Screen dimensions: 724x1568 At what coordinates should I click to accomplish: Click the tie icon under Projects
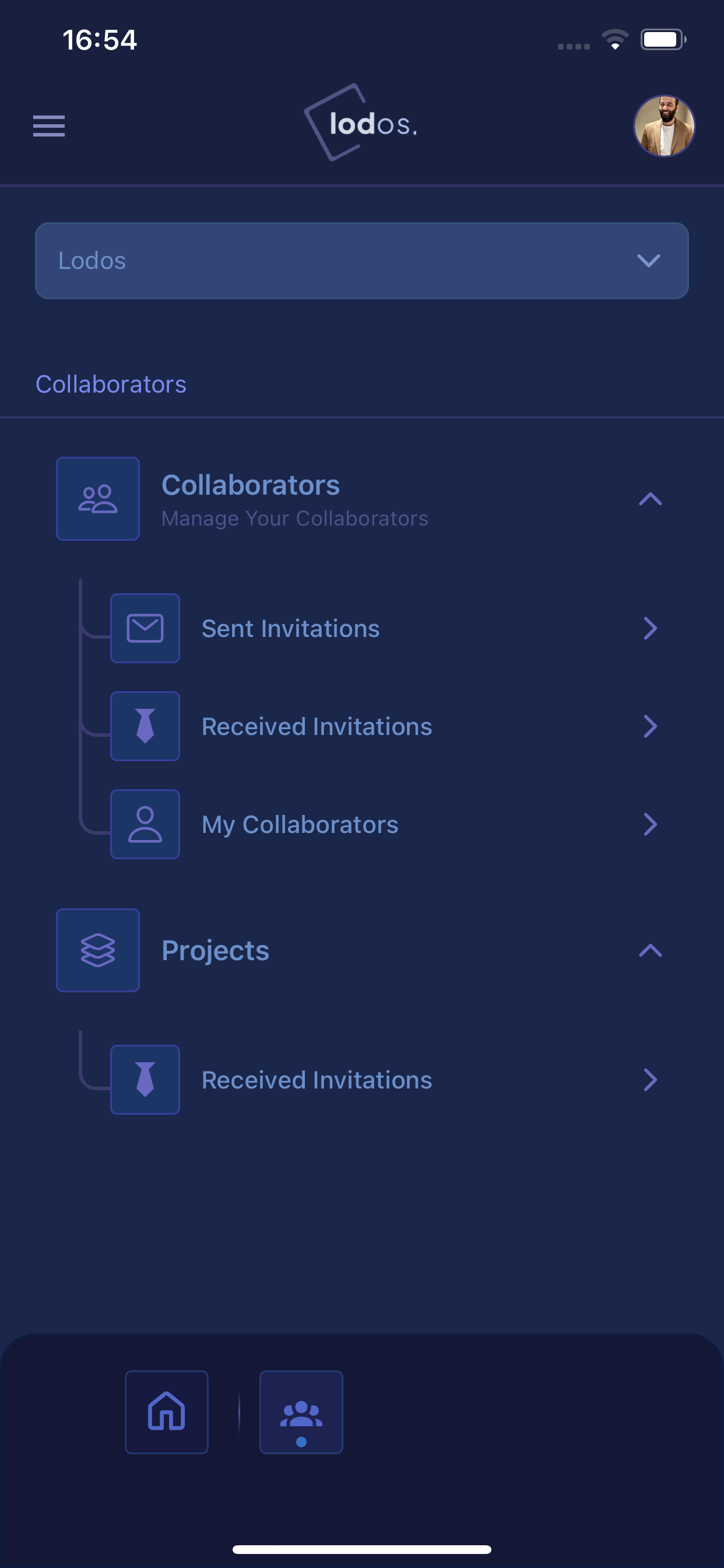click(x=145, y=1080)
